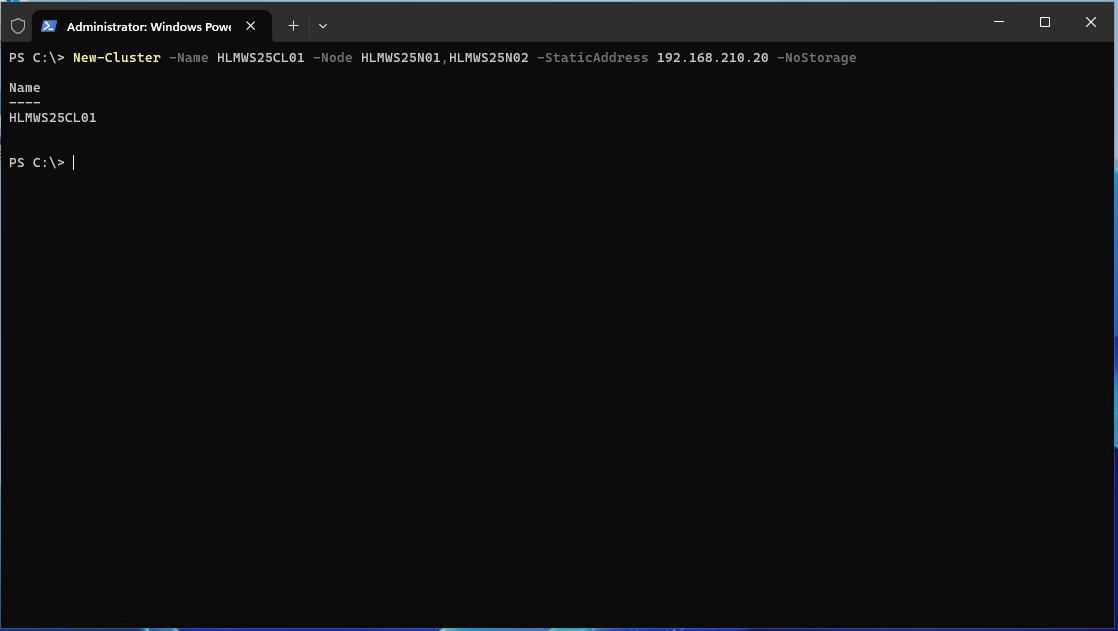The height and width of the screenshot is (631, 1118).
Task: Click node name HLMWS25N02 in the command
Action: [488, 58]
